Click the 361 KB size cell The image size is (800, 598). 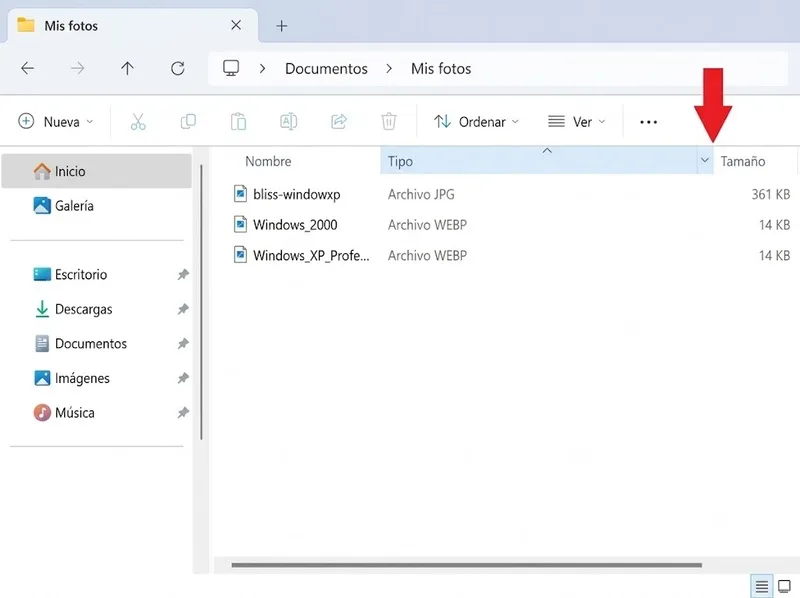pos(771,194)
